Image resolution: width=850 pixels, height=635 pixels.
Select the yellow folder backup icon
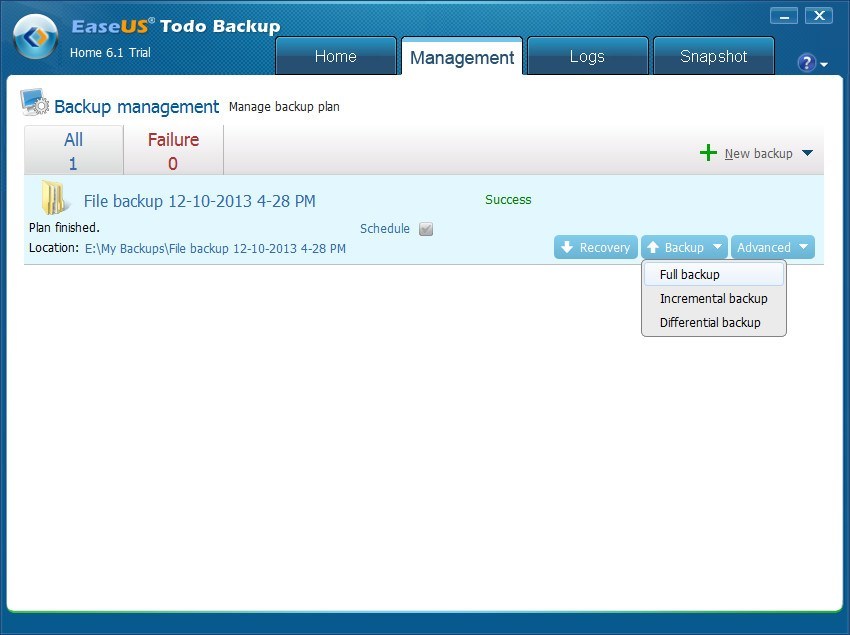click(54, 198)
